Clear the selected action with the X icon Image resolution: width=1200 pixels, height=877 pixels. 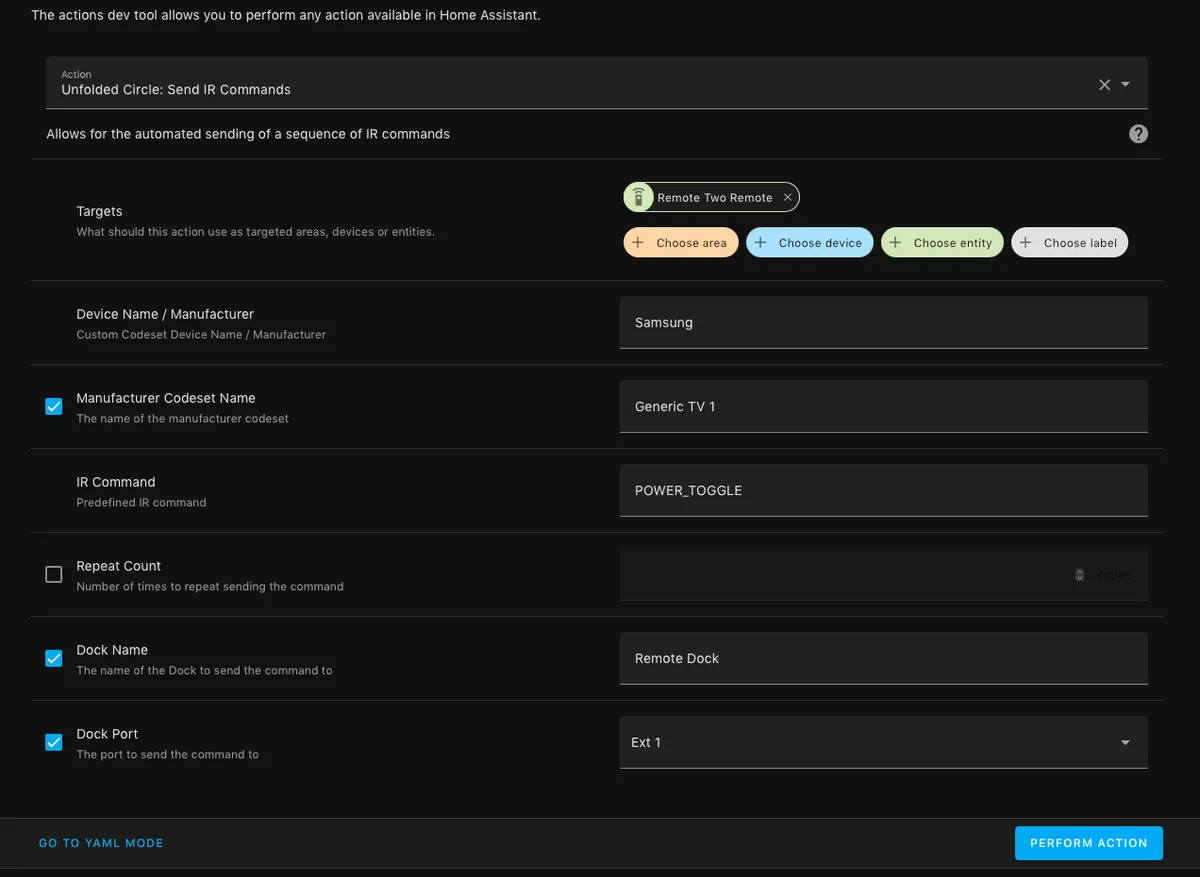pos(1104,85)
